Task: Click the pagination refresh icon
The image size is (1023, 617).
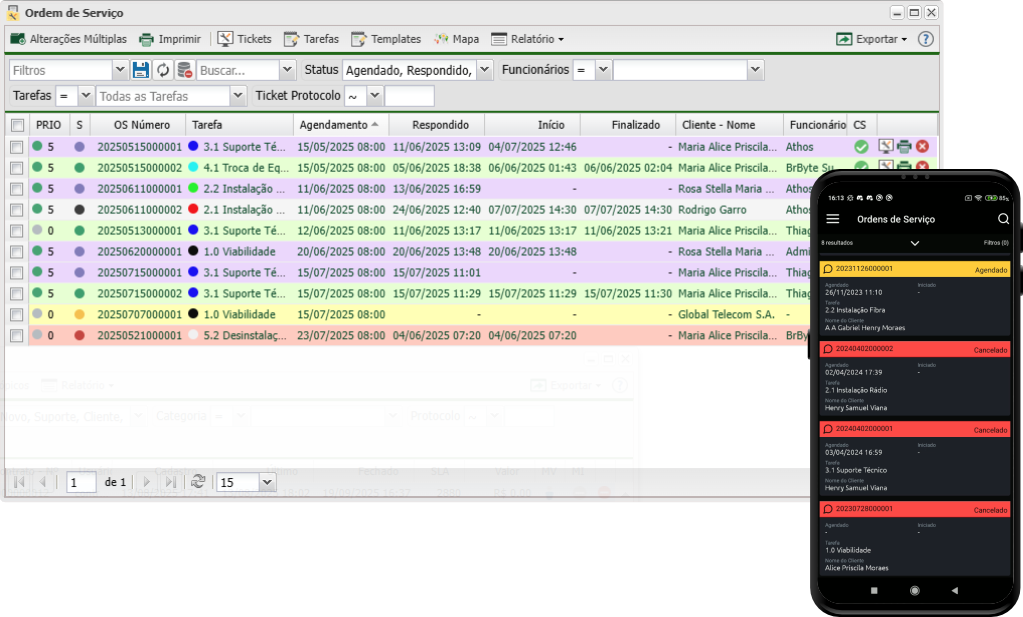Action: (198, 482)
